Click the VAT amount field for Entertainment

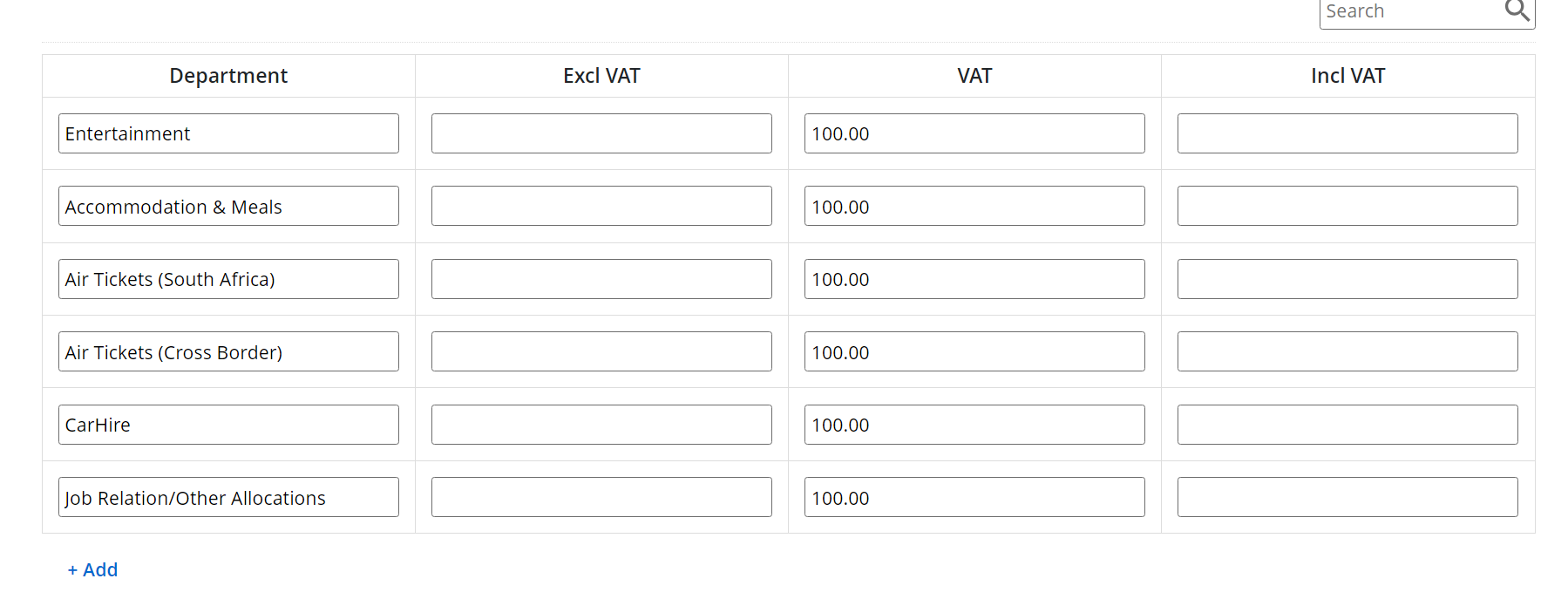point(974,133)
